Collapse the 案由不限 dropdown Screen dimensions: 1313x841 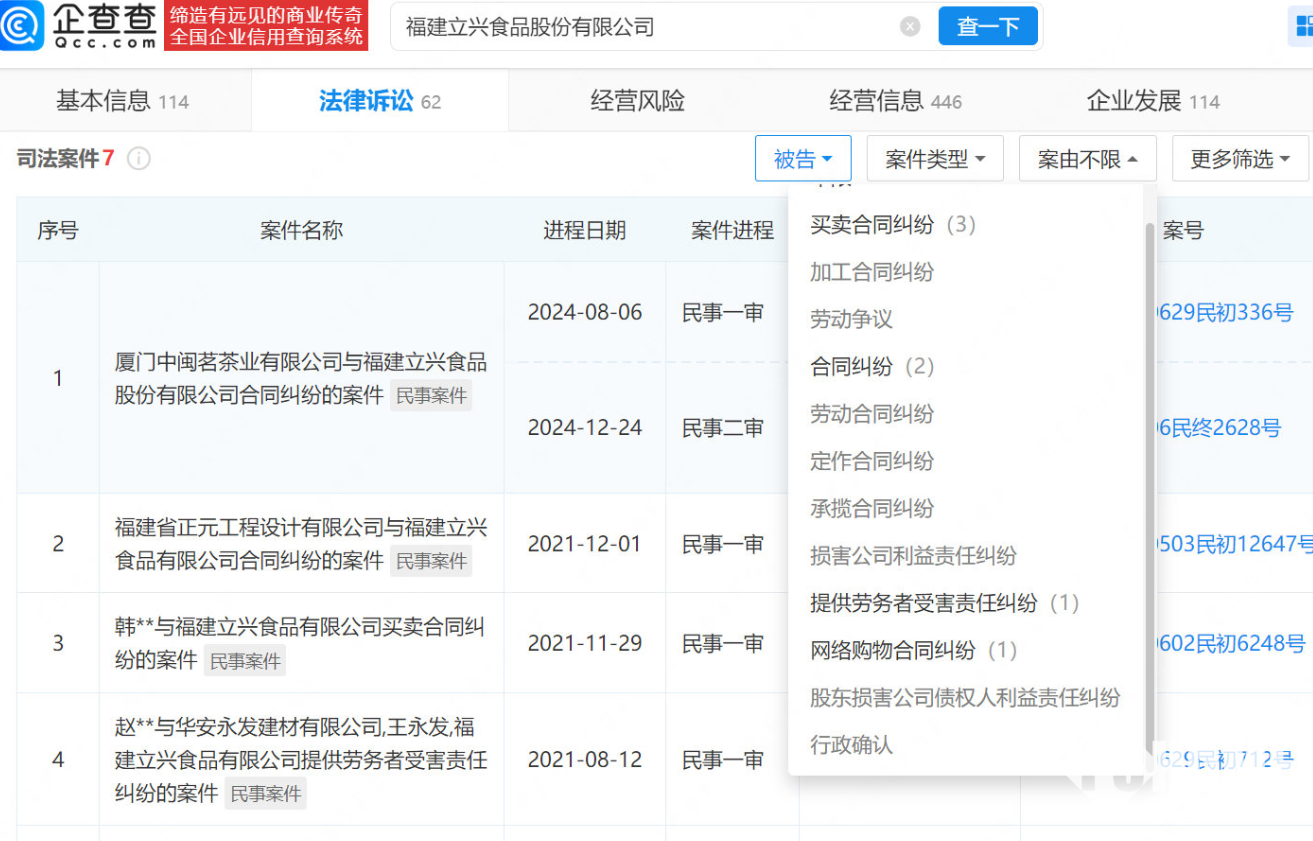1087,159
